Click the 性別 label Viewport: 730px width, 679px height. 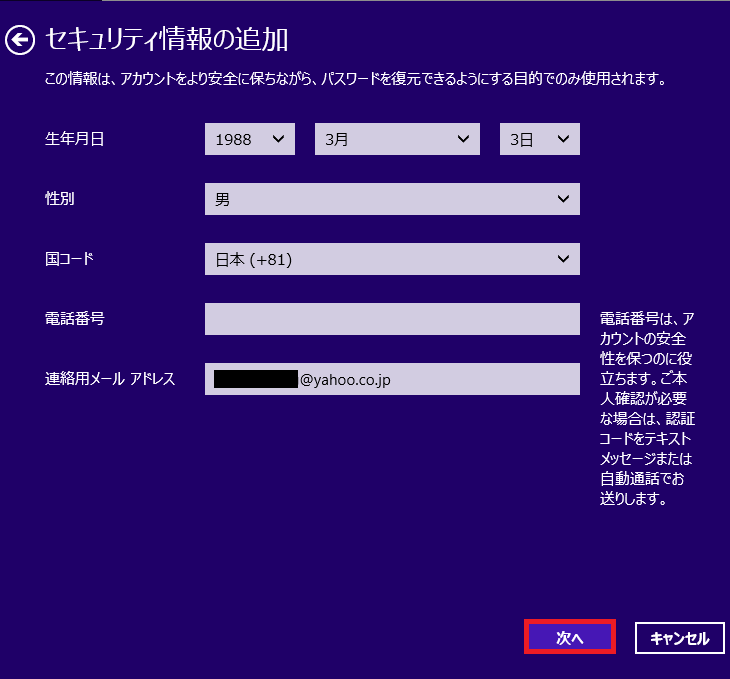click(x=60, y=199)
